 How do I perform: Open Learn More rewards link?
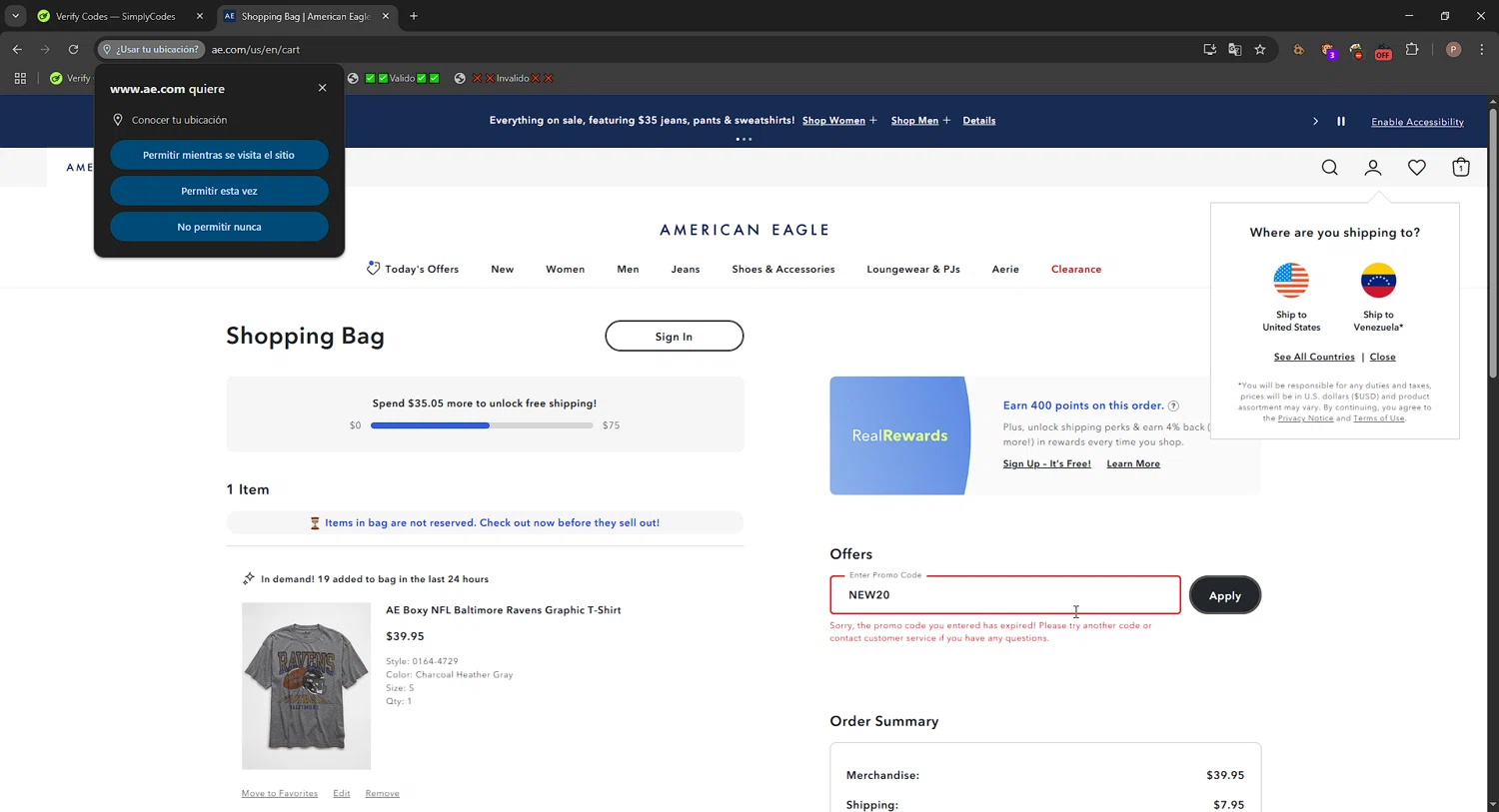point(1133,463)
